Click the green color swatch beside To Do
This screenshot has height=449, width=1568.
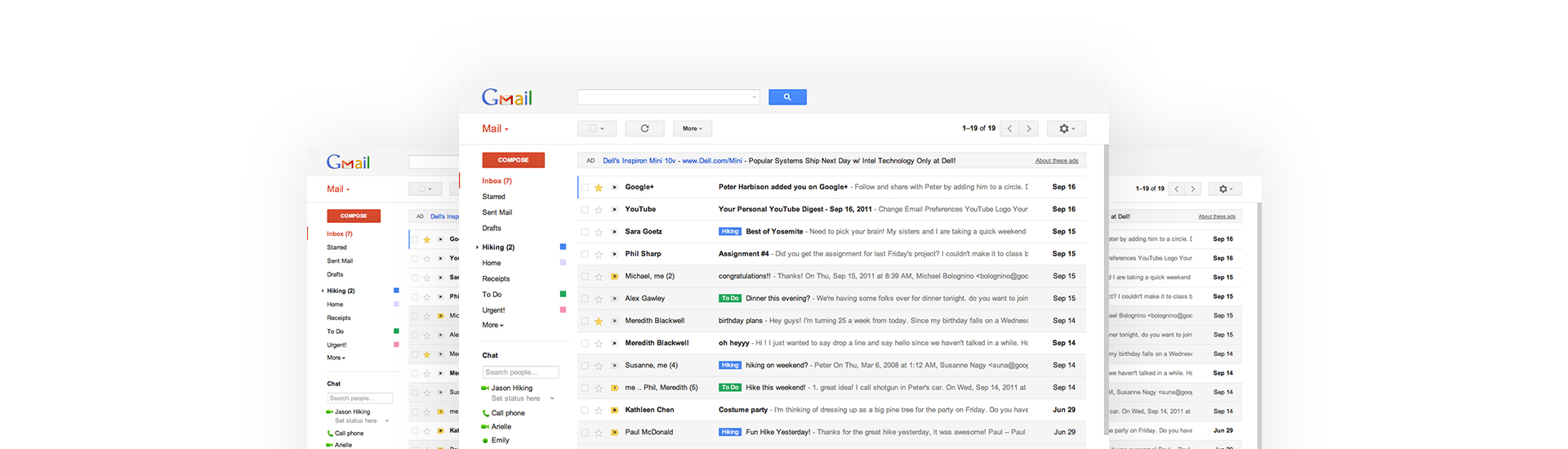click(563, 294)
